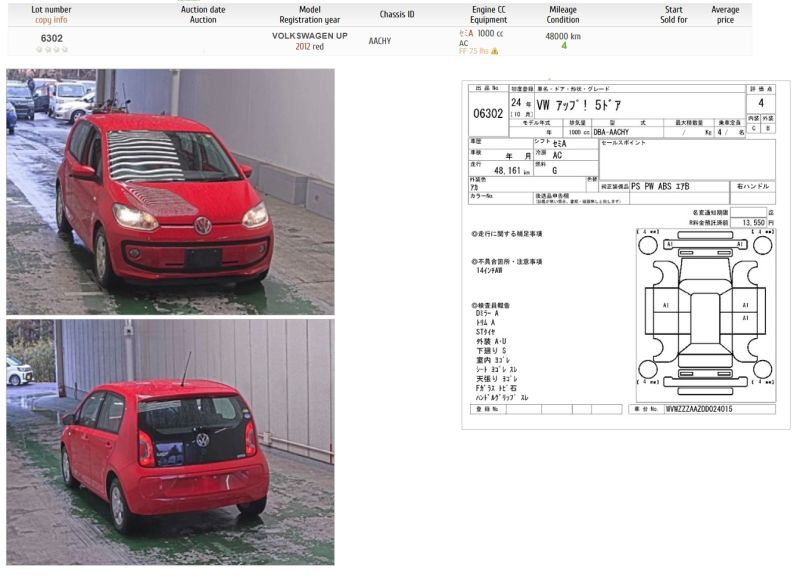
Task: Click the 'Equipment' header label
Action: coord(488,20)
